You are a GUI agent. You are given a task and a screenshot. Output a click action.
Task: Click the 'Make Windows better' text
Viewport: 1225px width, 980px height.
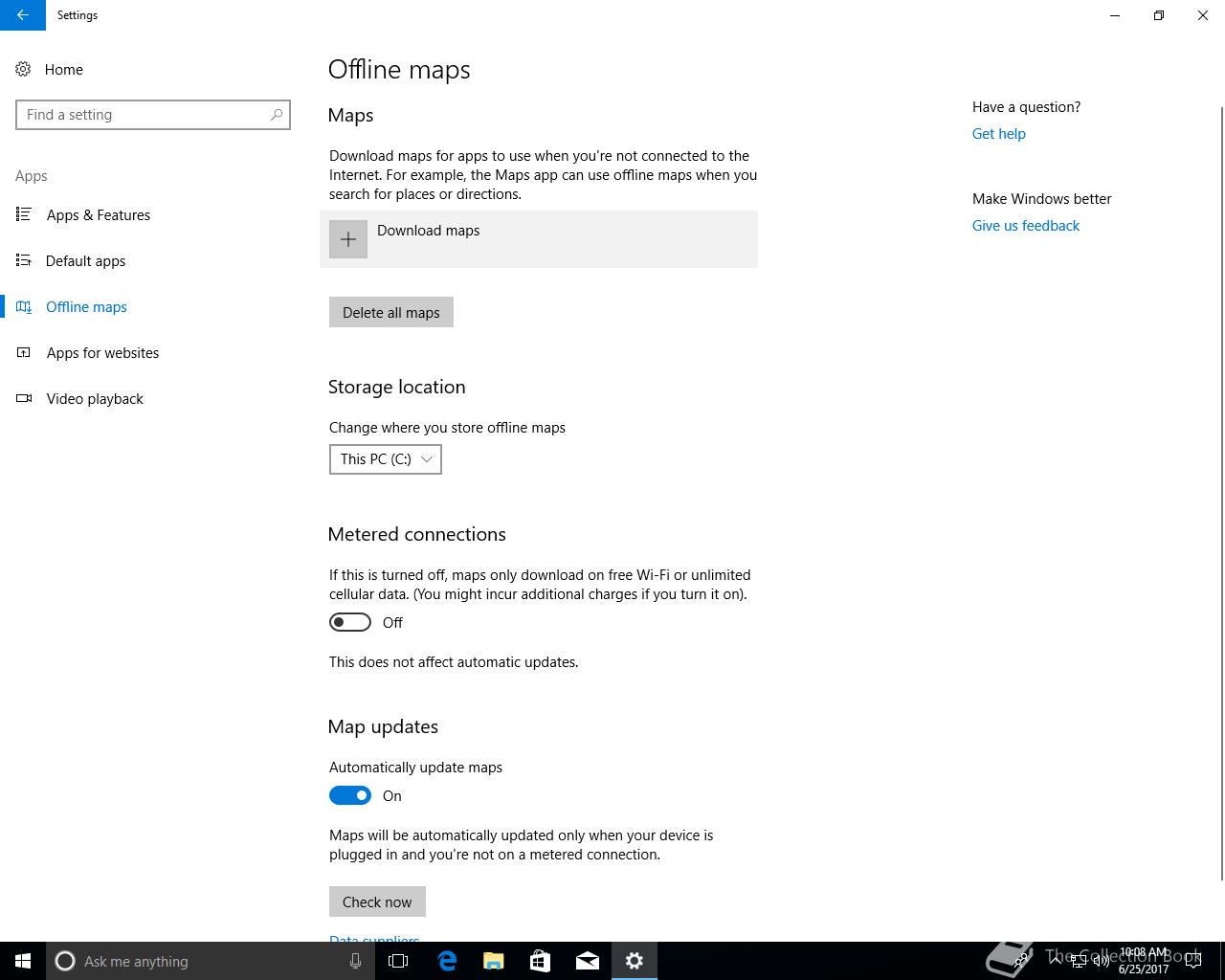pyautogui.click(x=1042, y=199)
